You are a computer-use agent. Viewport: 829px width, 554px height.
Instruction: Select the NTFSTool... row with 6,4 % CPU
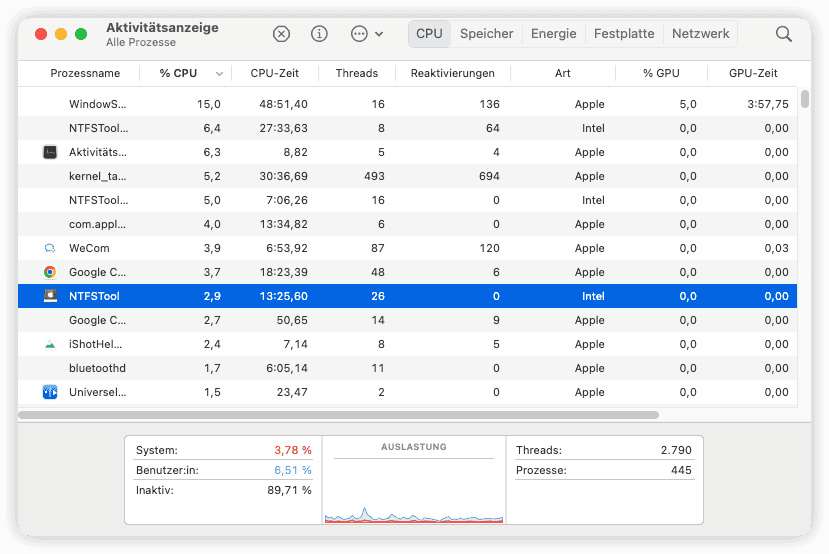pos(407,128)
